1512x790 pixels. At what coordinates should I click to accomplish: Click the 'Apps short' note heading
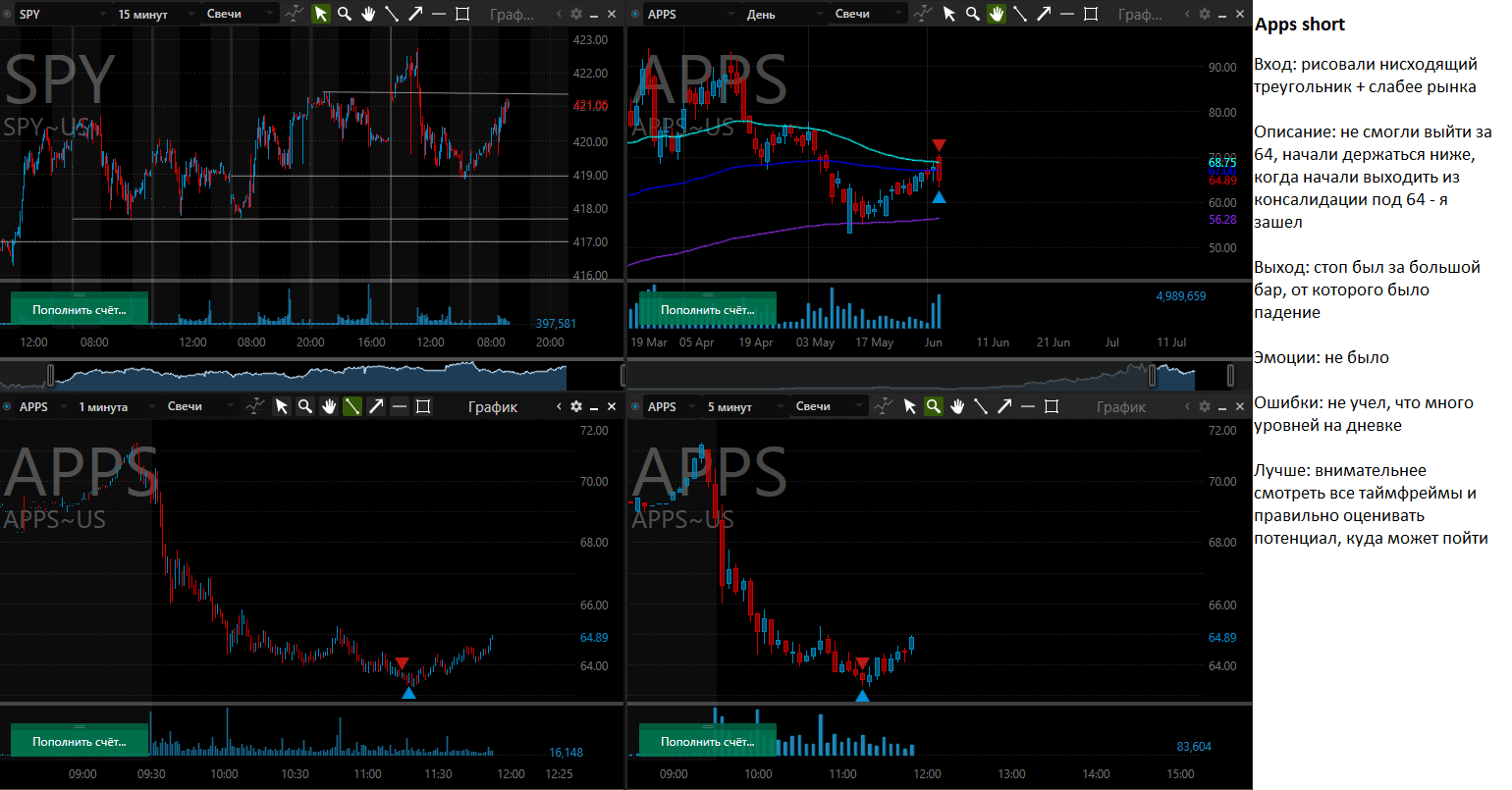pyautogui.click(x=1300, y=25)
